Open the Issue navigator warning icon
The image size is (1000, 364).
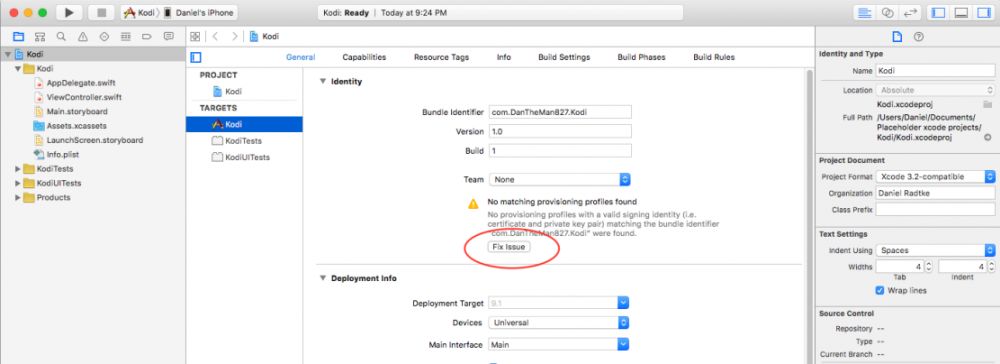click(x=83, y=36)
